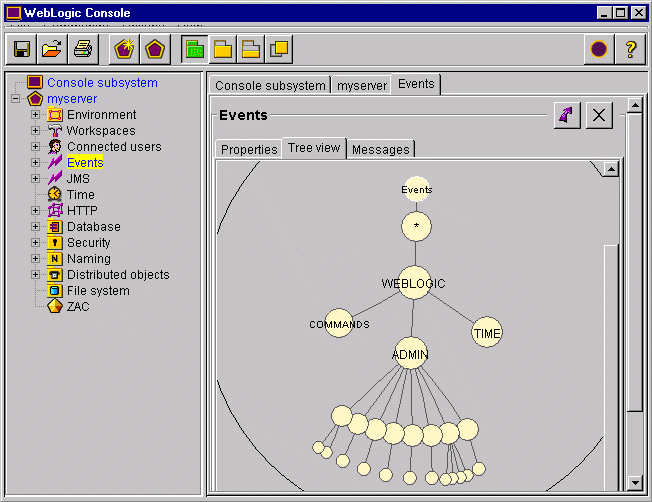Click the Console subsystem monitor icon in tree

[35, 82]
